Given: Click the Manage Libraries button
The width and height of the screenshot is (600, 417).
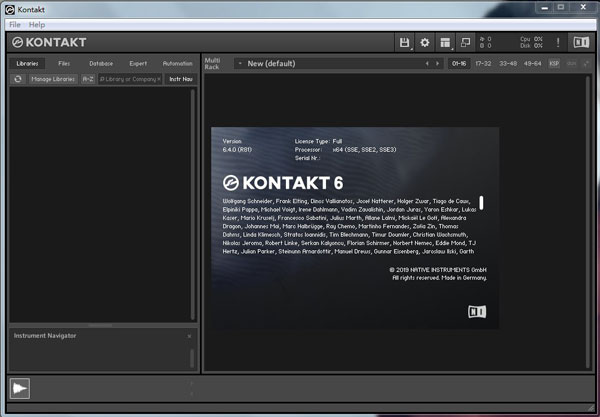Looking at the screenshot, I should tap(53, 78).
